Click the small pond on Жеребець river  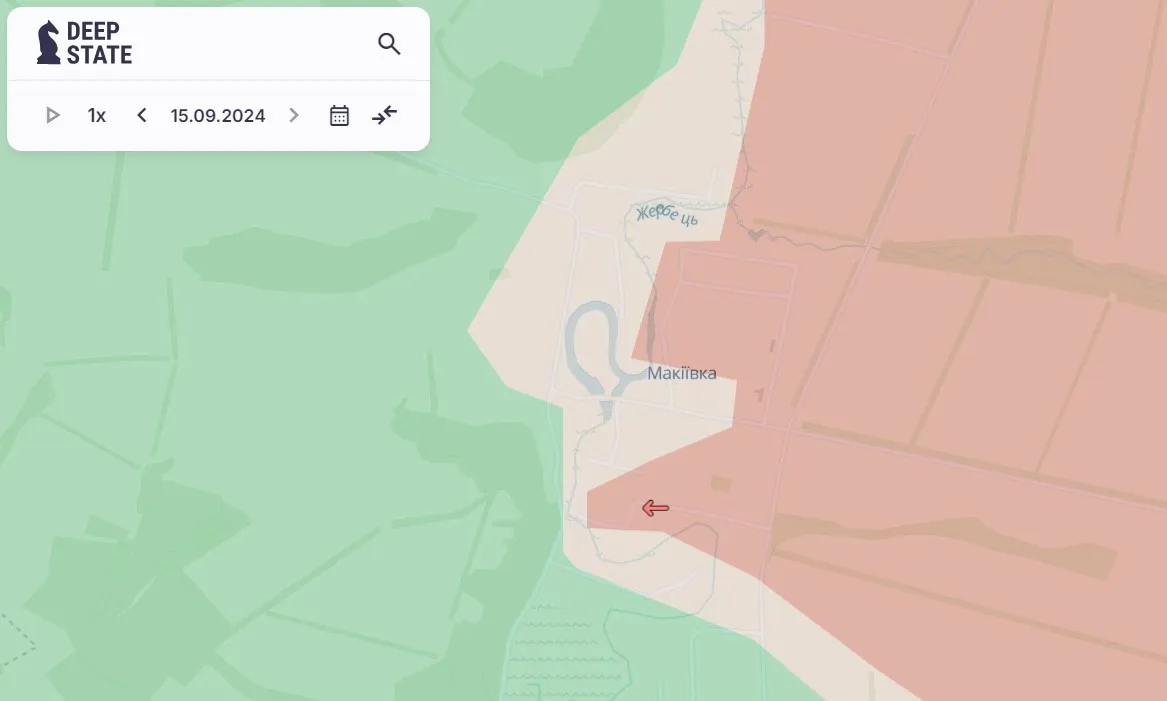click(757, 235)
